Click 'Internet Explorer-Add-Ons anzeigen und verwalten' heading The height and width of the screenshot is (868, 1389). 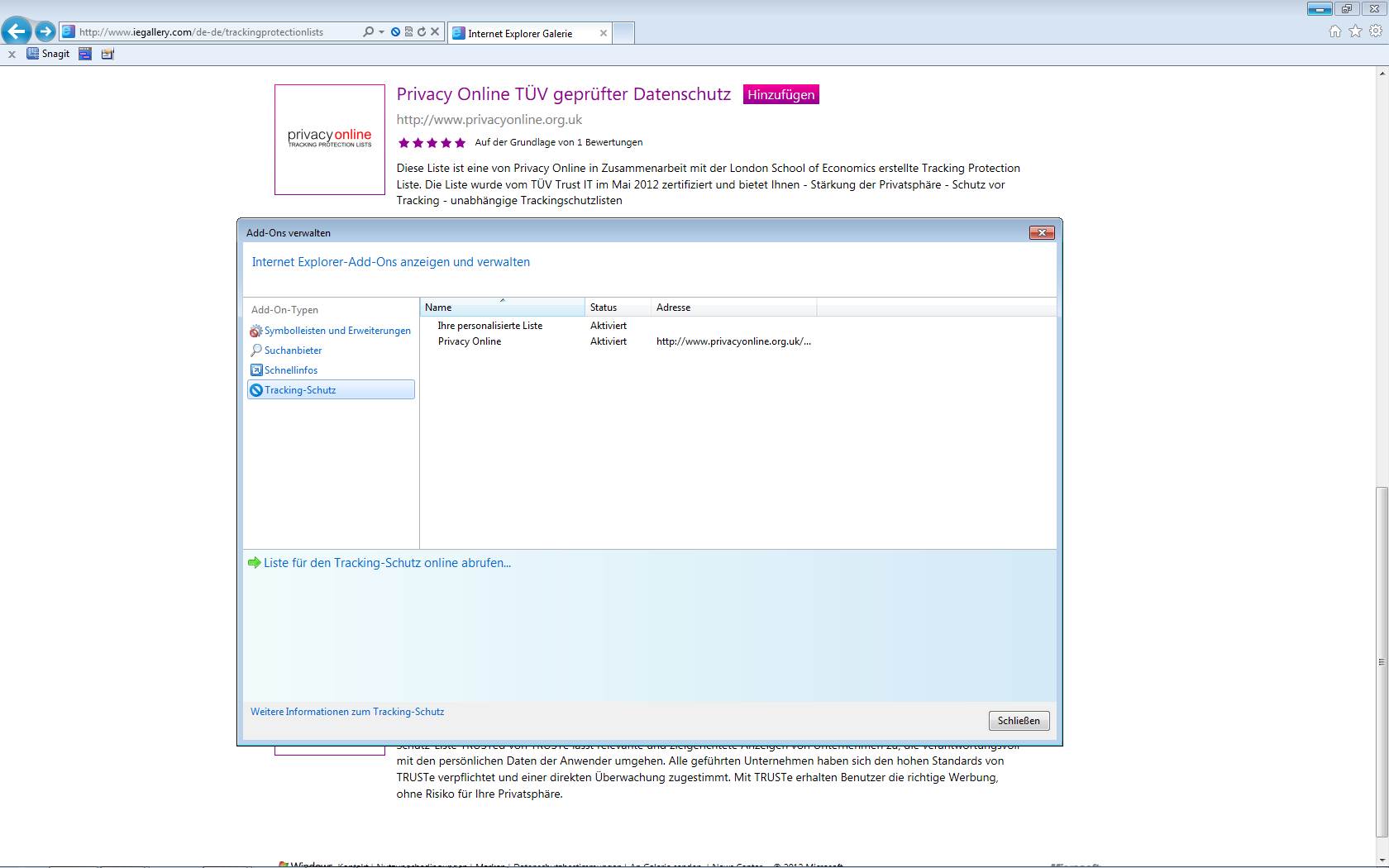pyautogui.click(x=391, y=262)
